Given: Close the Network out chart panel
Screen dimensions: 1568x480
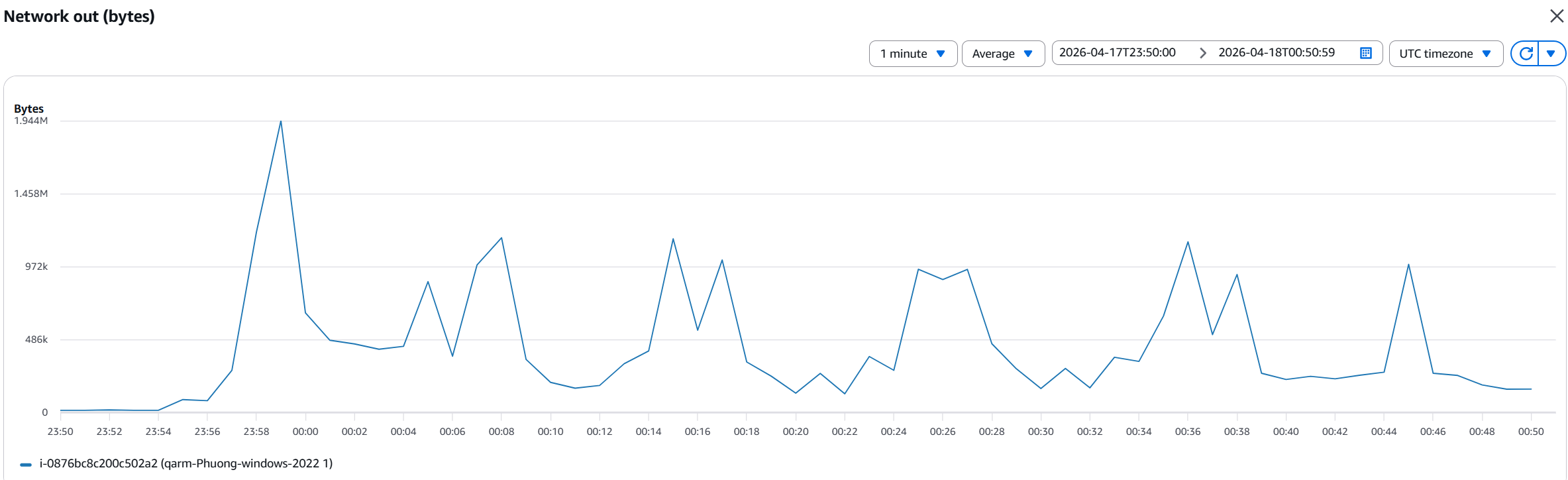Looking at the screenshot, I should pos(1557,16).
